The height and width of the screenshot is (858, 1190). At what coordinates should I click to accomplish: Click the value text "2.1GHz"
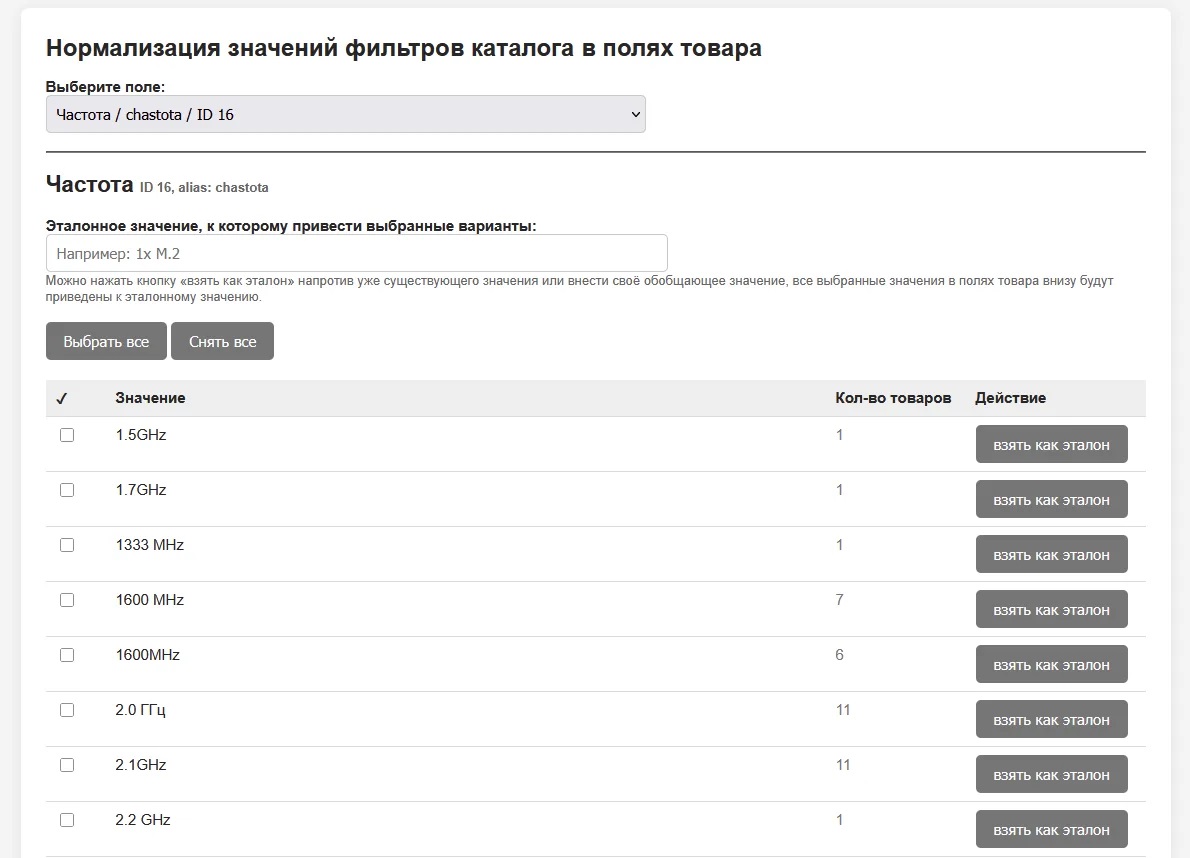pos(140,765)
